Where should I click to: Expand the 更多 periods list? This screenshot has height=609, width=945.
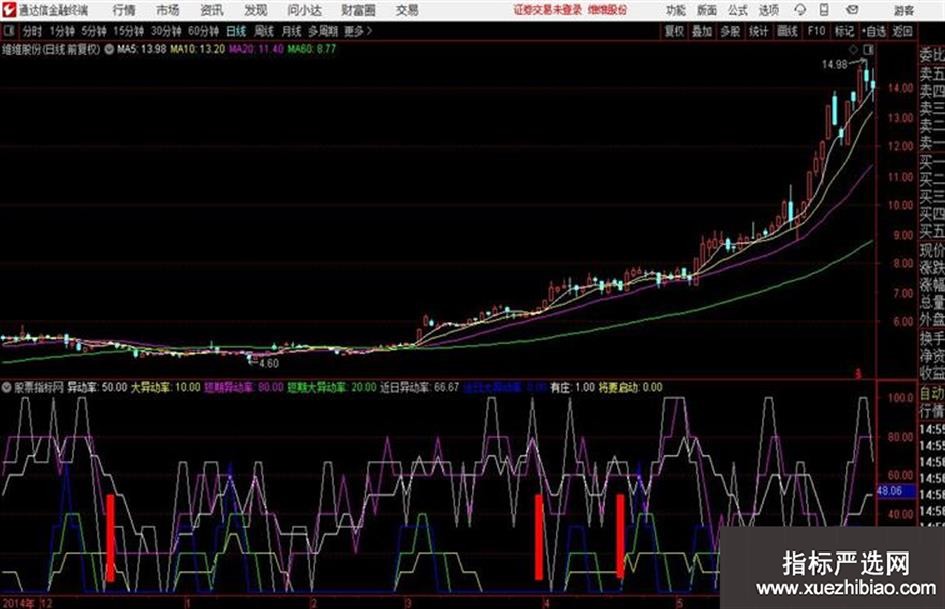[358, 31]
